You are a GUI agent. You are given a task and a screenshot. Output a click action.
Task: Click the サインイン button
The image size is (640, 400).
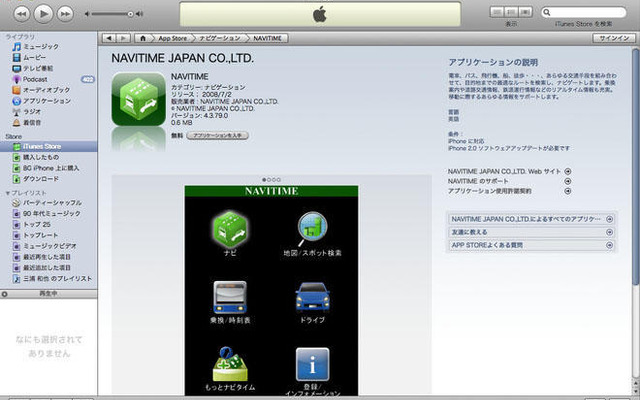point(614,38)
